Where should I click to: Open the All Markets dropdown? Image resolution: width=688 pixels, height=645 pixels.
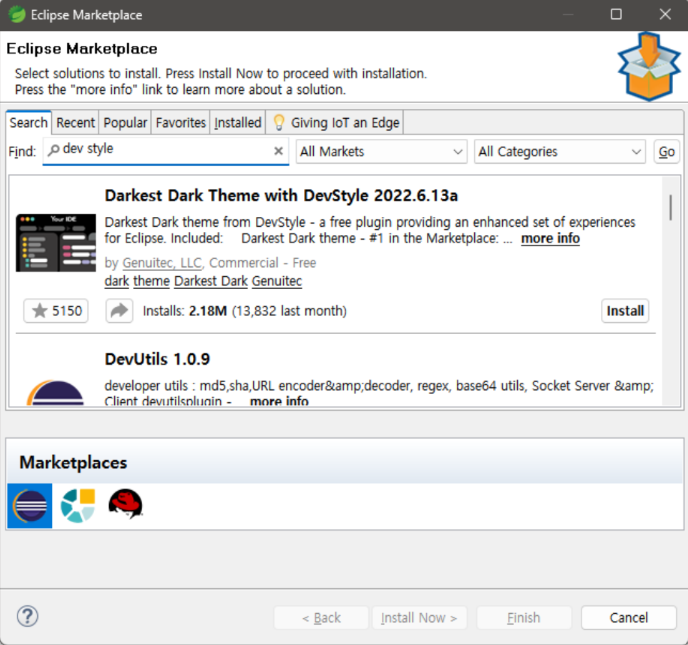click(381, 151)
